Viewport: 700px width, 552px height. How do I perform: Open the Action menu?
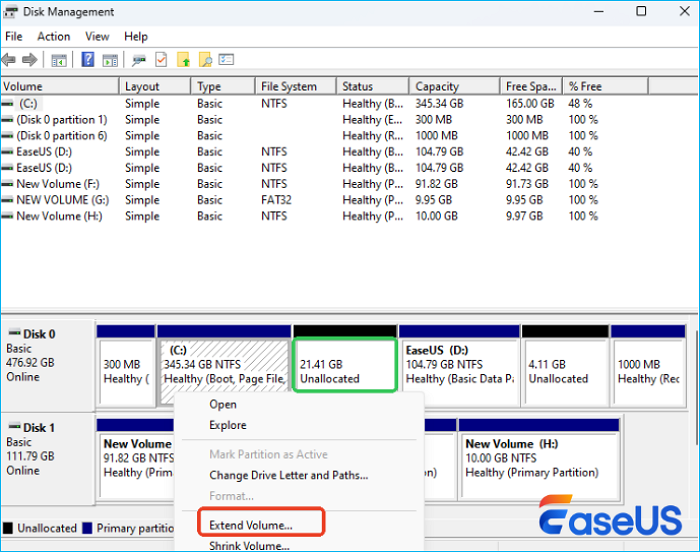click(x=53, y=37)
